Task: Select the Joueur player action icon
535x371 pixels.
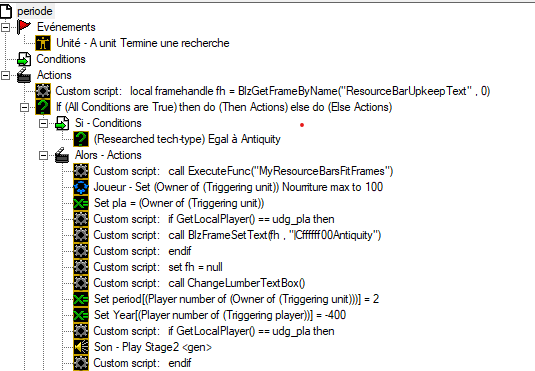Action: click(81, 187)
